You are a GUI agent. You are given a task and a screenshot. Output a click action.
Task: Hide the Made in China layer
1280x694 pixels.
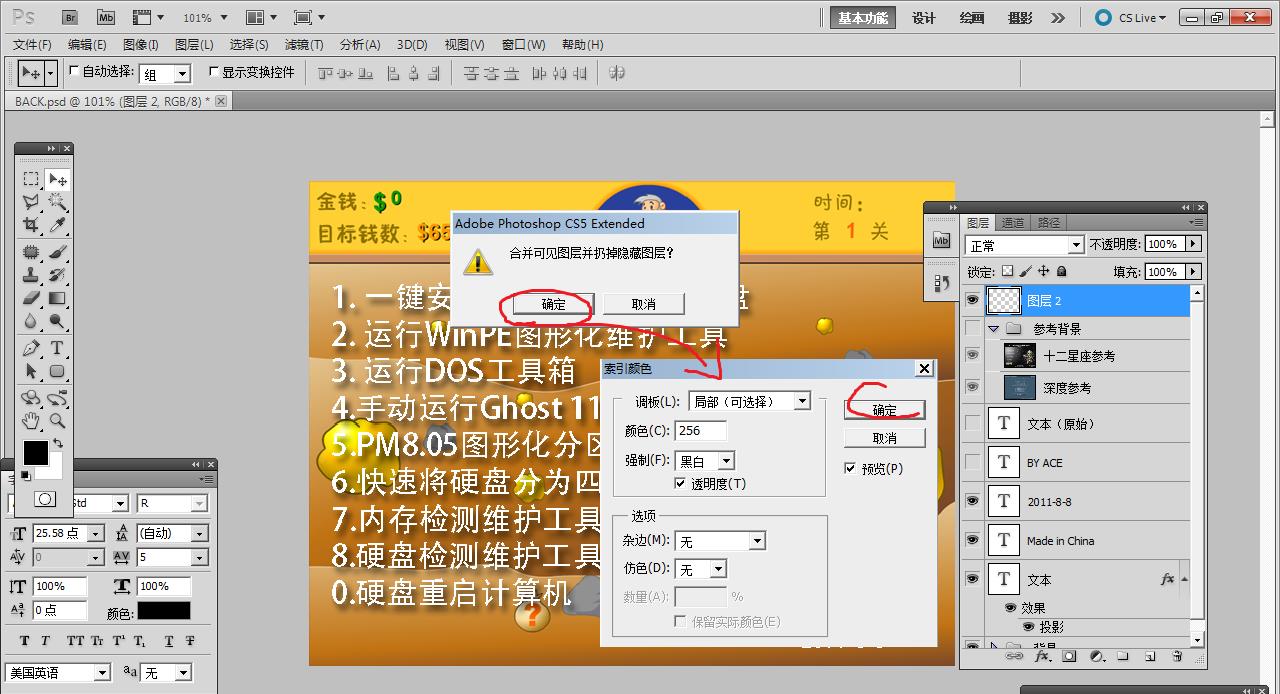(x=971, y=540)
